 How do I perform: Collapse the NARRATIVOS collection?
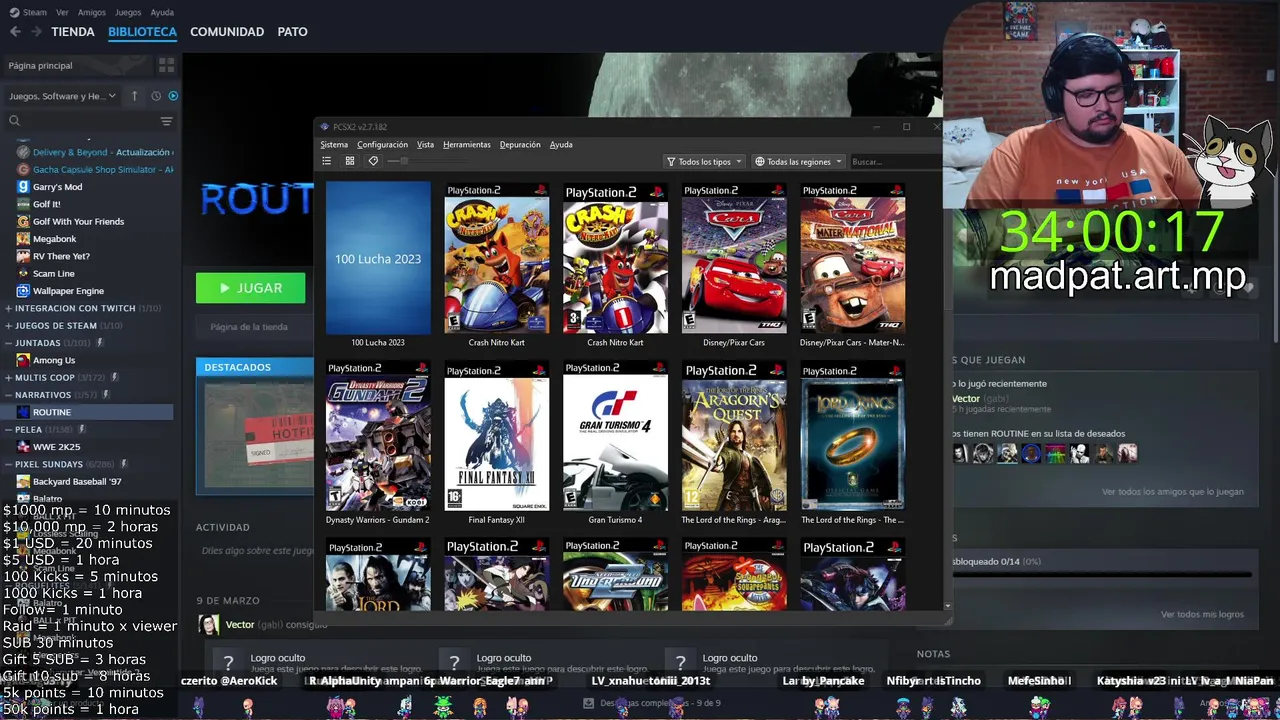click(9, 395)
